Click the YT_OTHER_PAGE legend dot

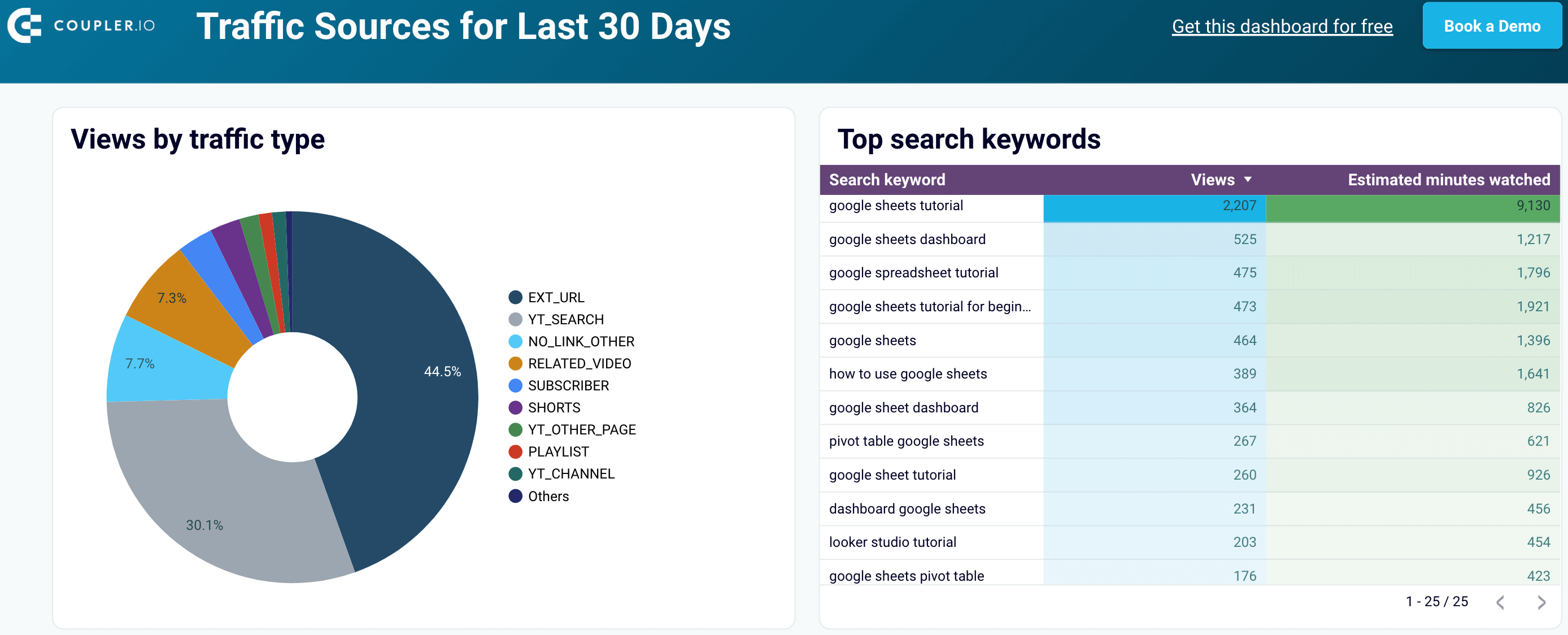pos(515,429)
